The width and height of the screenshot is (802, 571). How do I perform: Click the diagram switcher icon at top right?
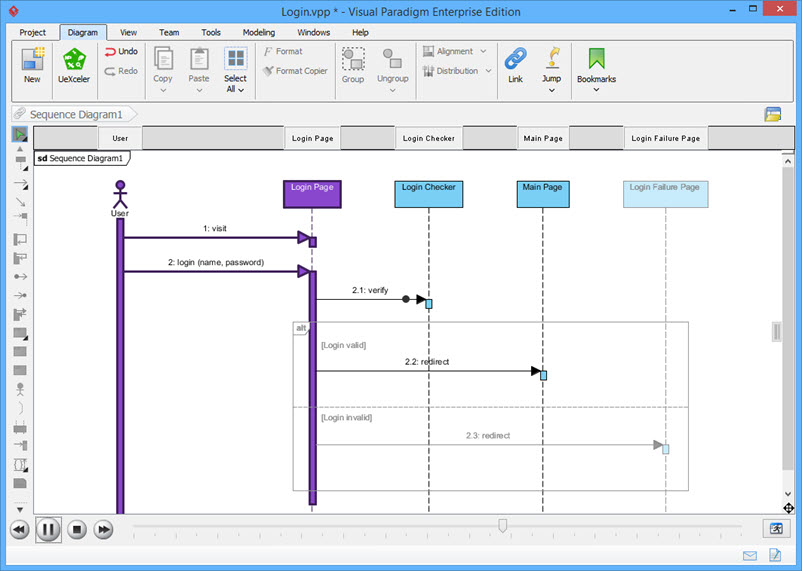point(773,114)
